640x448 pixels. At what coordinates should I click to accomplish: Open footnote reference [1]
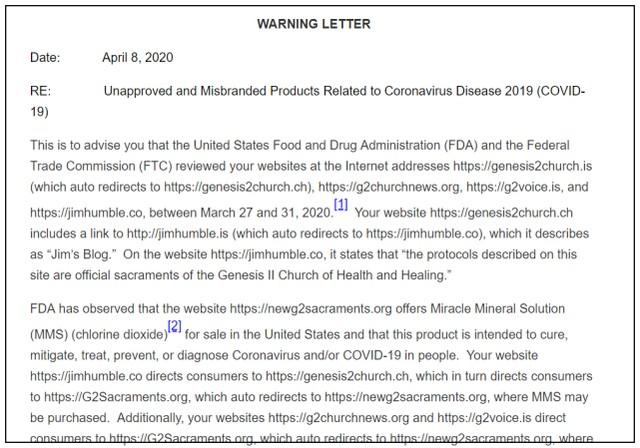point(341,204)
